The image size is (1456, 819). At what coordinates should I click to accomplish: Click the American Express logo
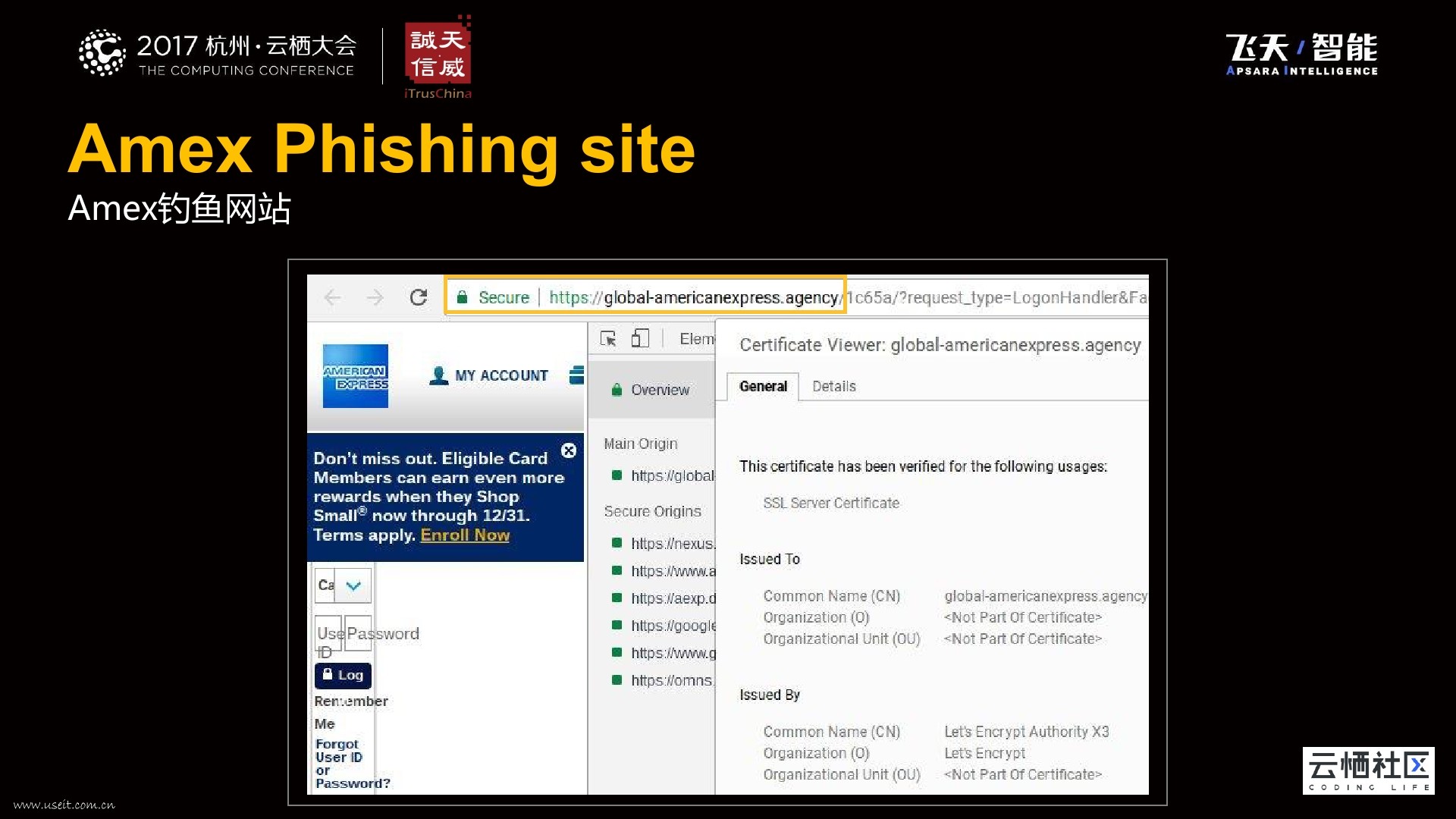356,376
